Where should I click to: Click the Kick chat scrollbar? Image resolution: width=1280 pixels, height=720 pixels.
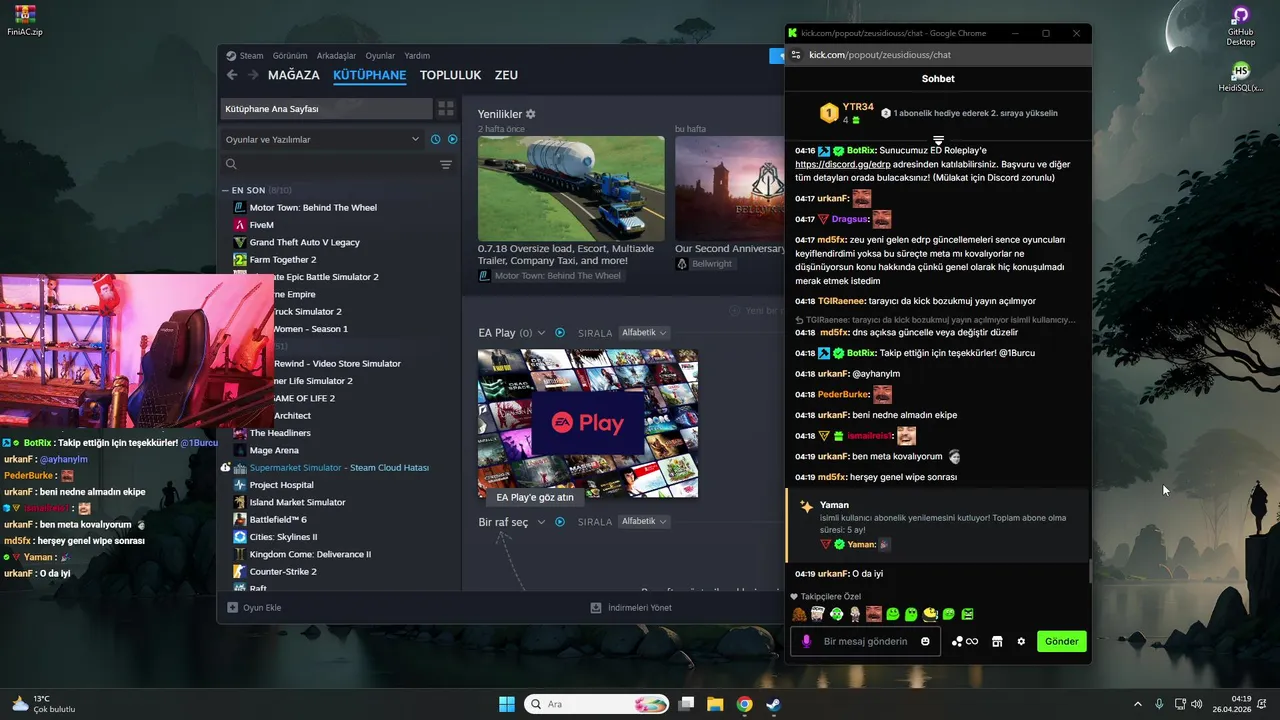pyautogui.click(x=1090, y=572)
